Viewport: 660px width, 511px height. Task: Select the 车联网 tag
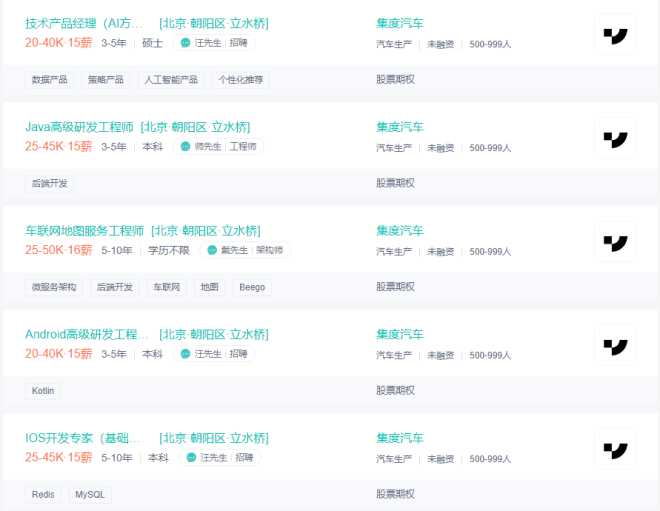click(167, 287)
